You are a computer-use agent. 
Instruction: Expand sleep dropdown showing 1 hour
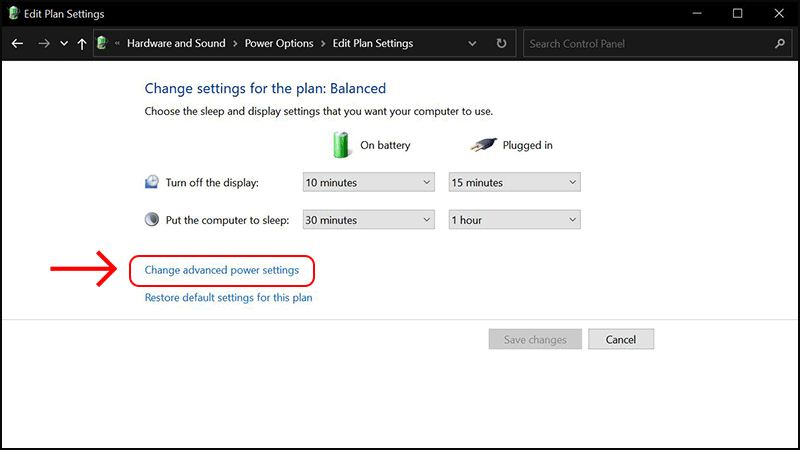[x=514, y=220]
